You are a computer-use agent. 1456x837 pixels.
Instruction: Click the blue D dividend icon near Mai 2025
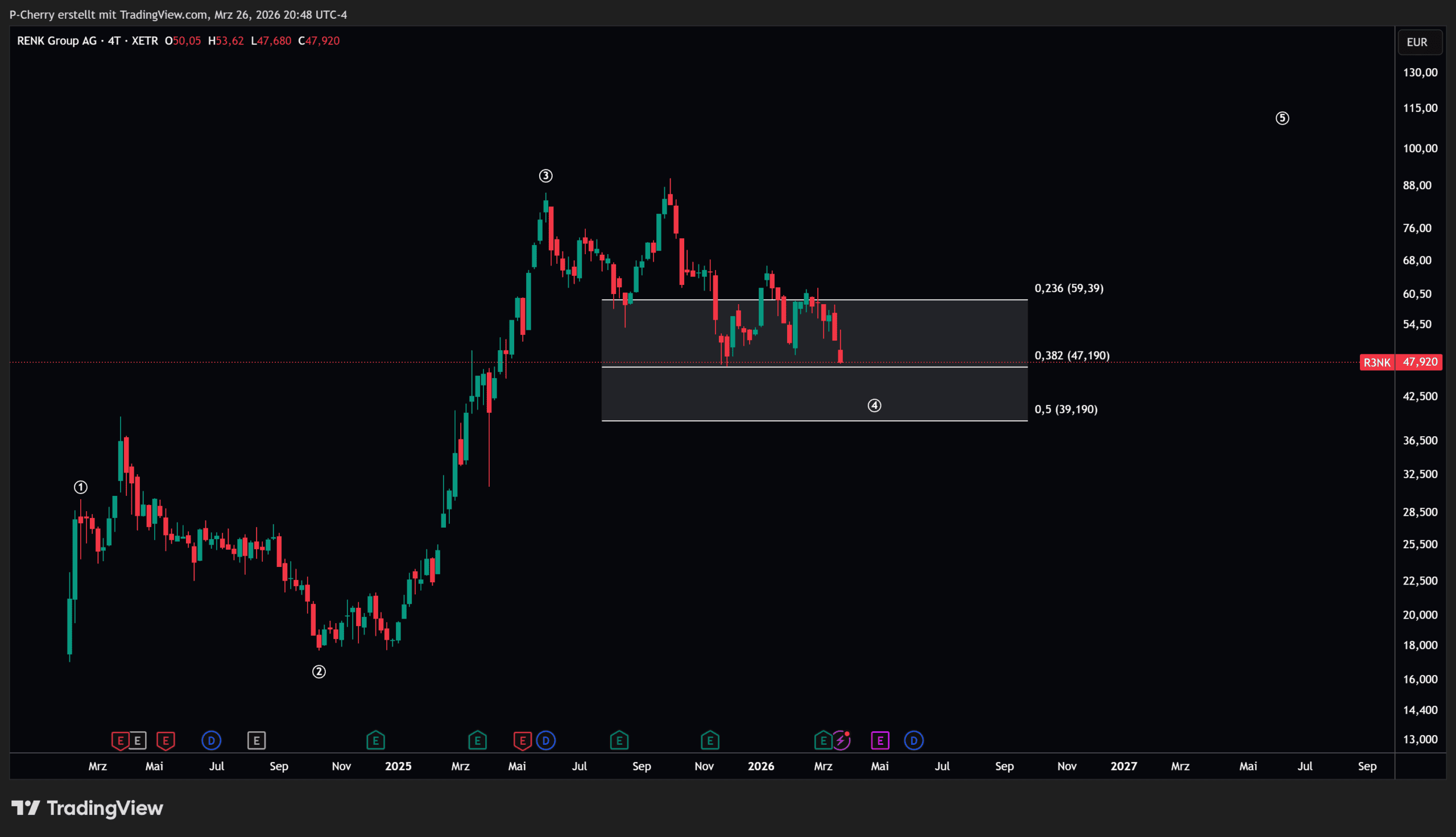[x=545, y=740]
